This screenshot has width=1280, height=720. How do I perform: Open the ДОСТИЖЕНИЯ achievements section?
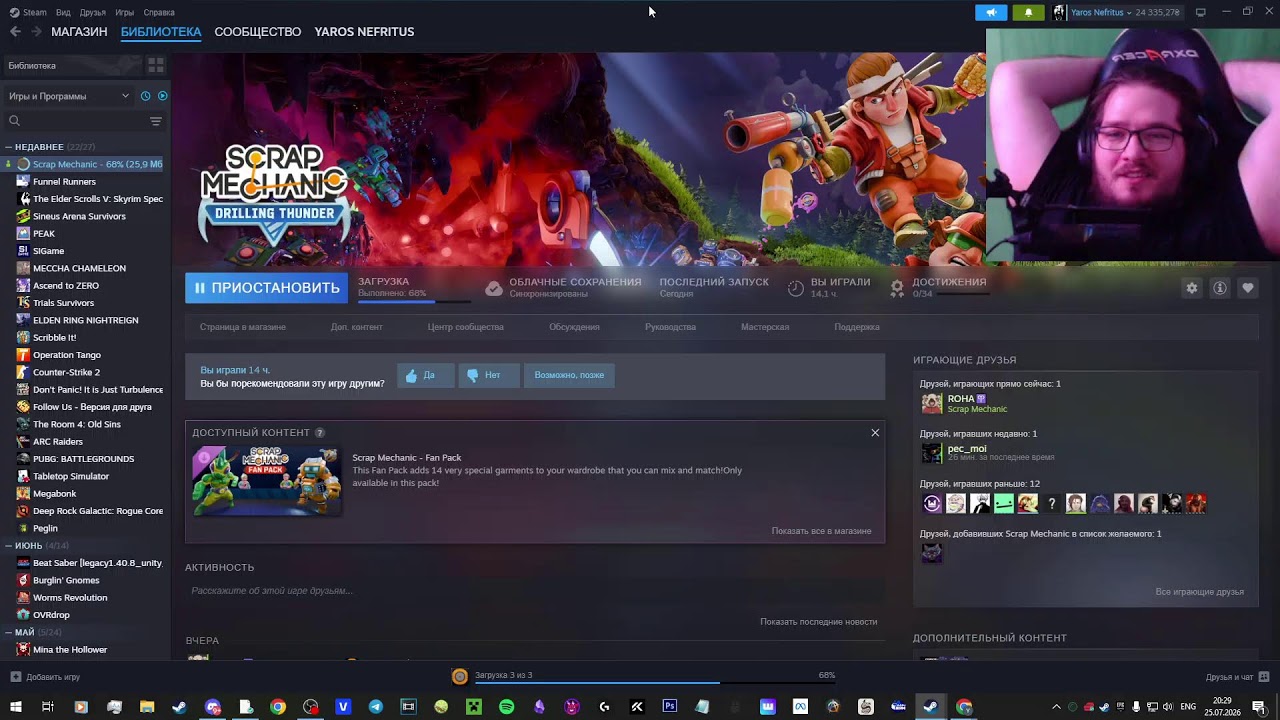(938, 287)
